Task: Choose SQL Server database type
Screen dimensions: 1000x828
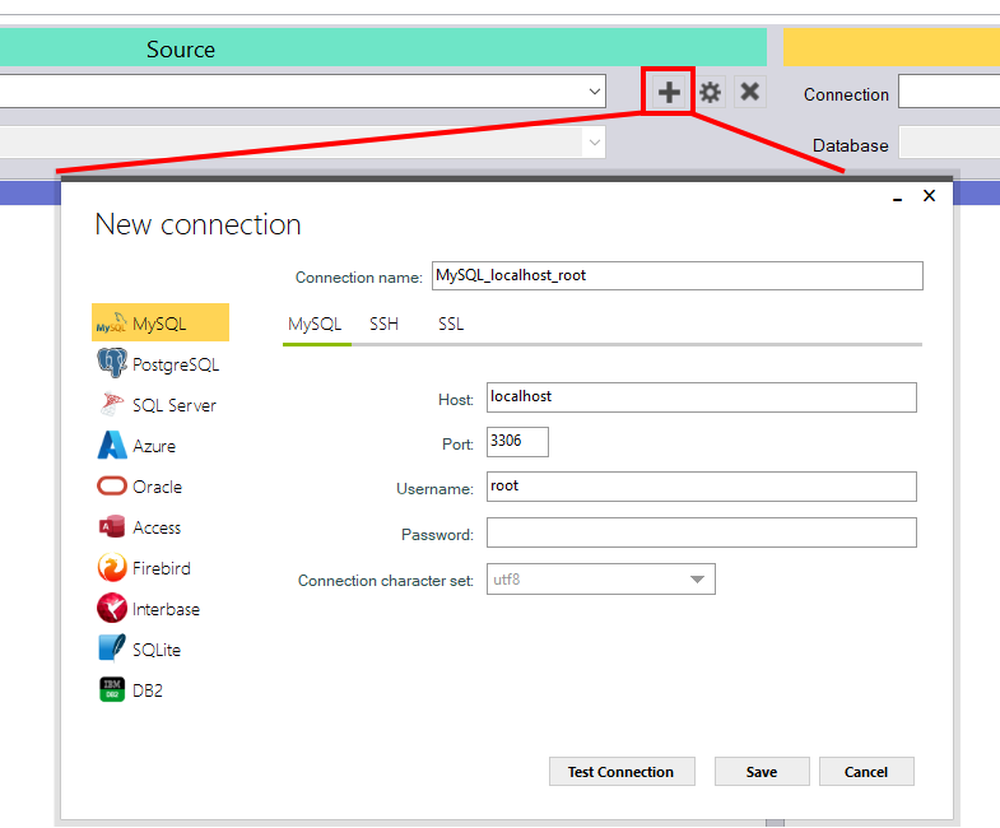Action: 158,404
